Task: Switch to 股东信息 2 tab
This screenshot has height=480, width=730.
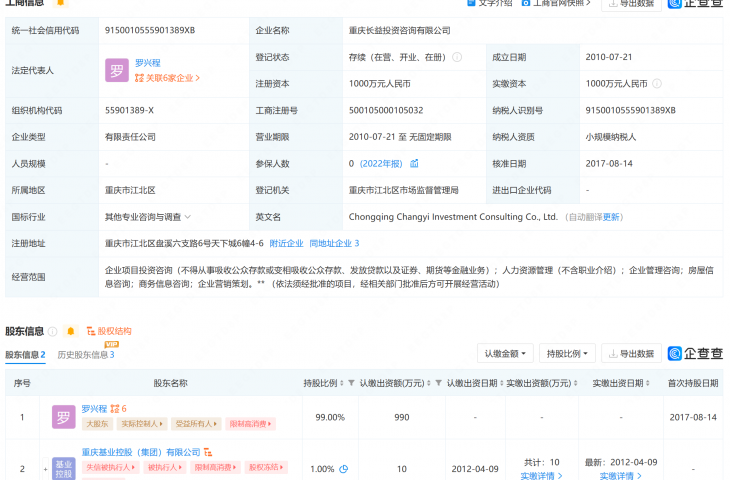Action: pyautogui.click(x=25, y=355)
